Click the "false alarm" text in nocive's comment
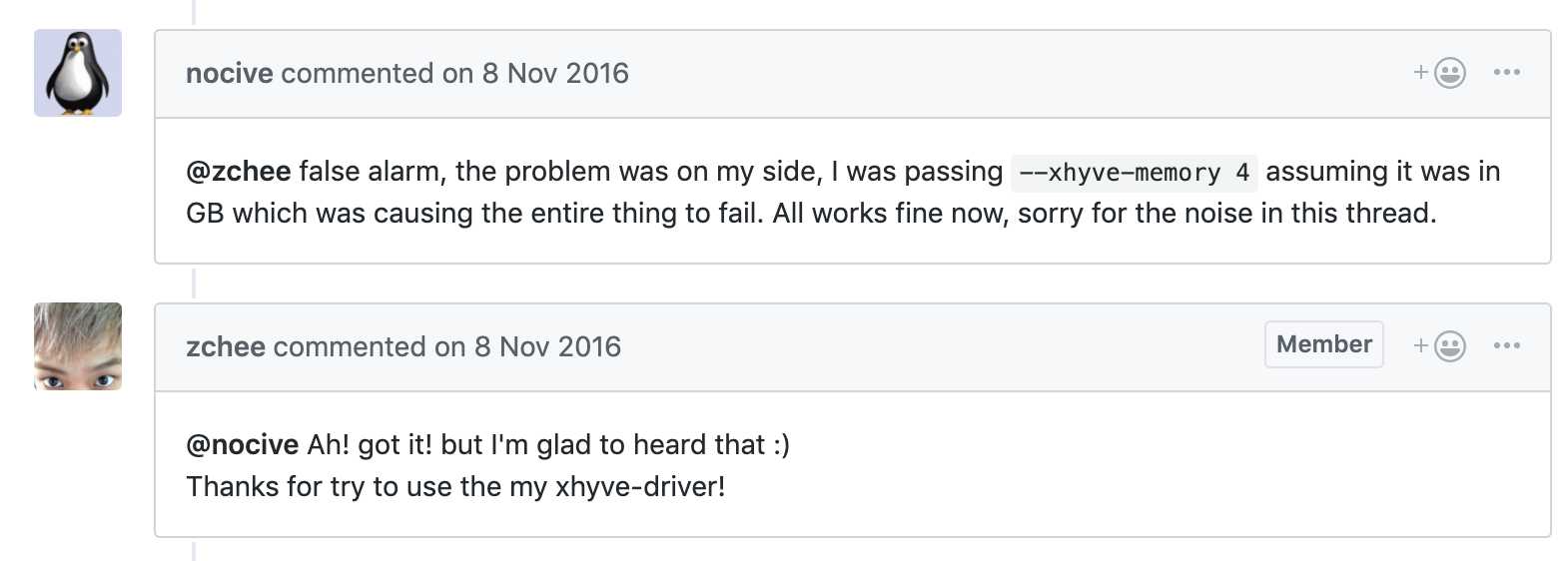Screen dimensions: 1568x561 (369, 172)
